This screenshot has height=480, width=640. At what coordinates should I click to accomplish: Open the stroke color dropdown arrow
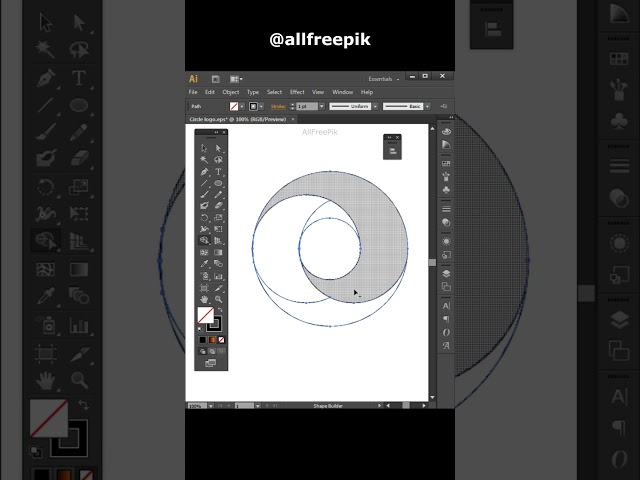[261, 107]
